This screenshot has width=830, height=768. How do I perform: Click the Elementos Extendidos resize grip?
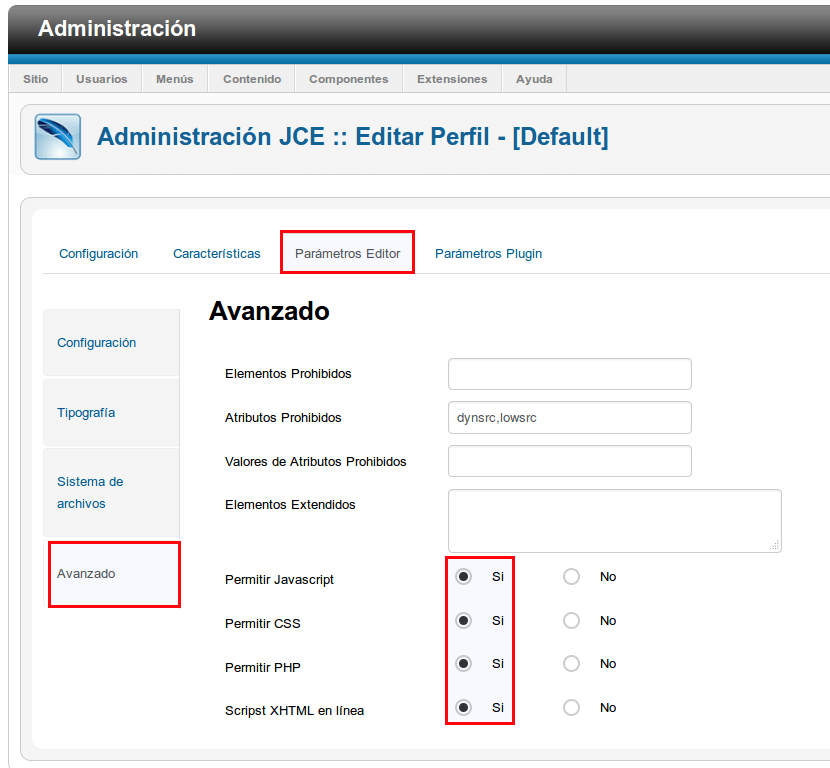point(775,546)
